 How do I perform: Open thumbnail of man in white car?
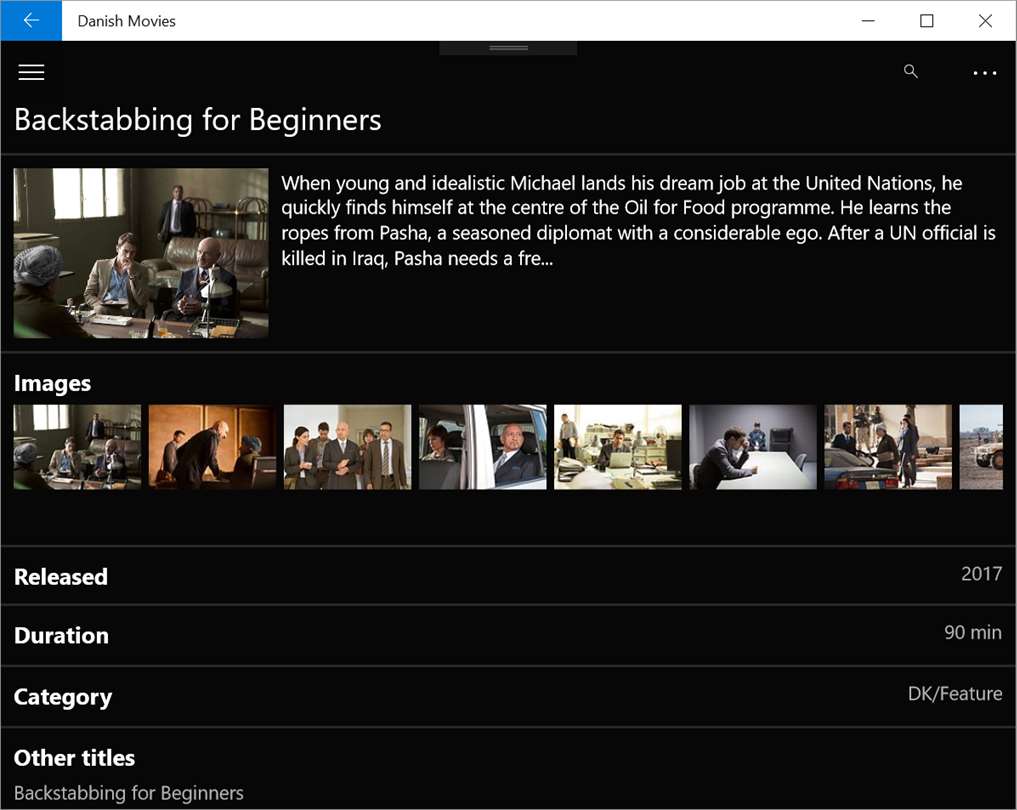click(x=483, y=447)
